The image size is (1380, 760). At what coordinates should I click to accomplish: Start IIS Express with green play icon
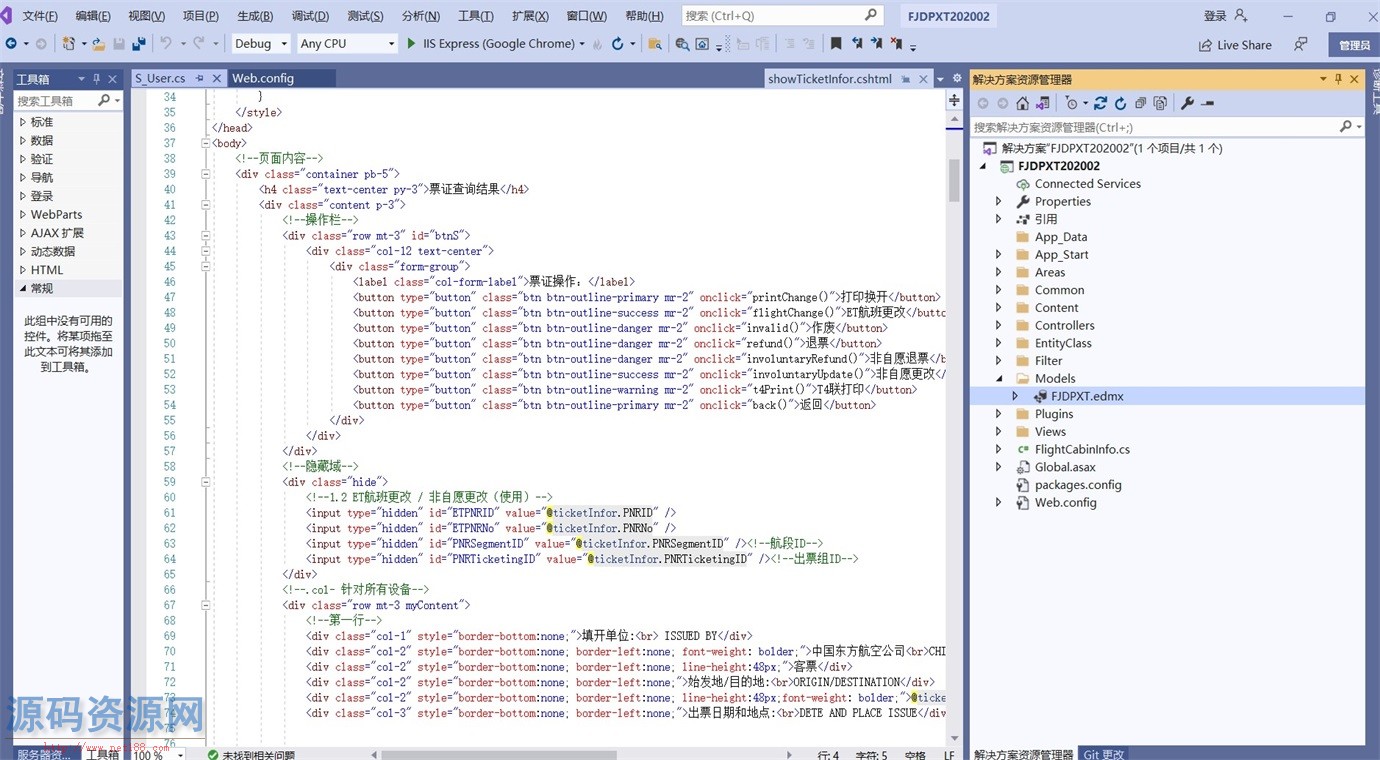click(411, 44)
